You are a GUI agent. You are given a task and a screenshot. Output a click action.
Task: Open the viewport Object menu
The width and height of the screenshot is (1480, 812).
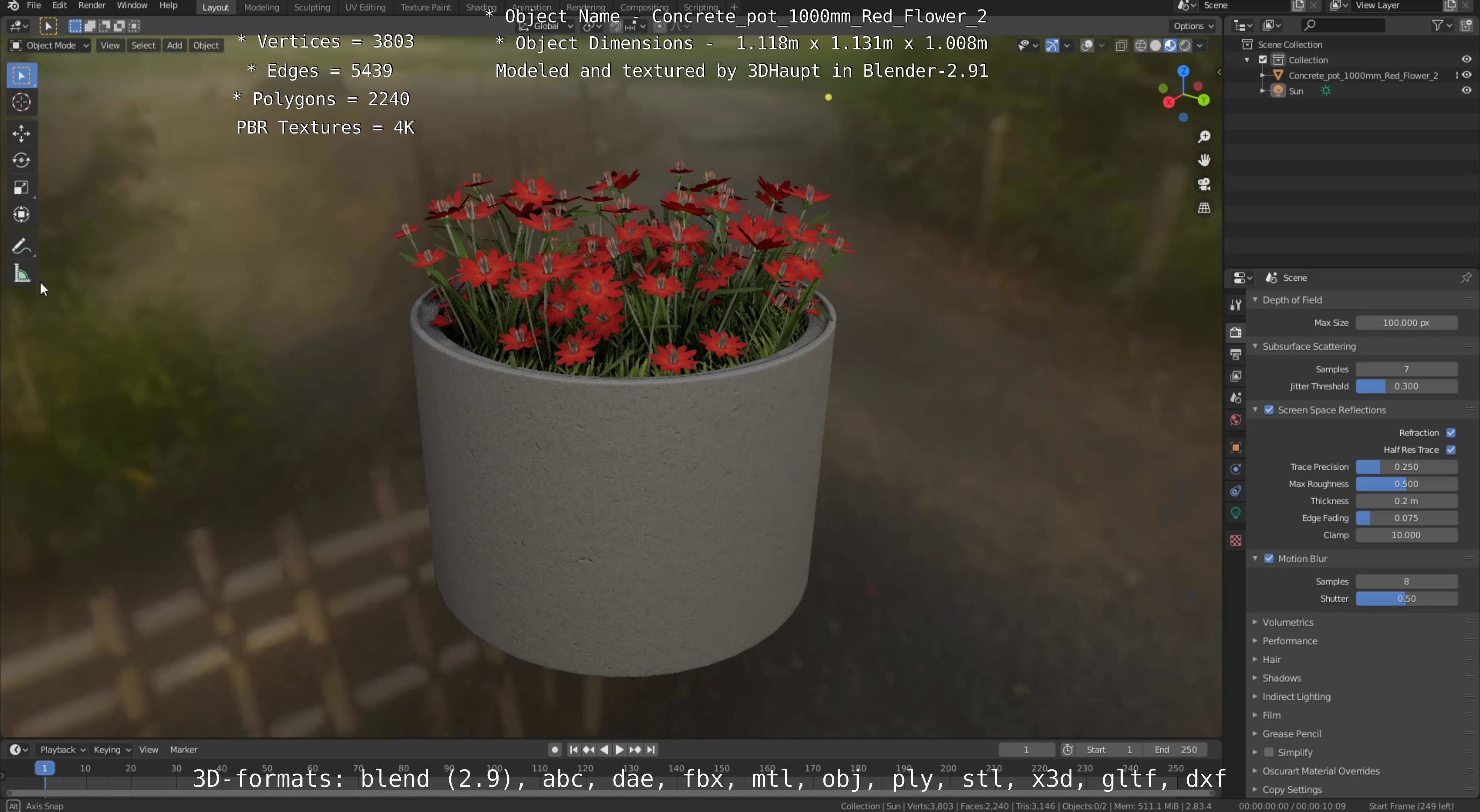point(206,45)
